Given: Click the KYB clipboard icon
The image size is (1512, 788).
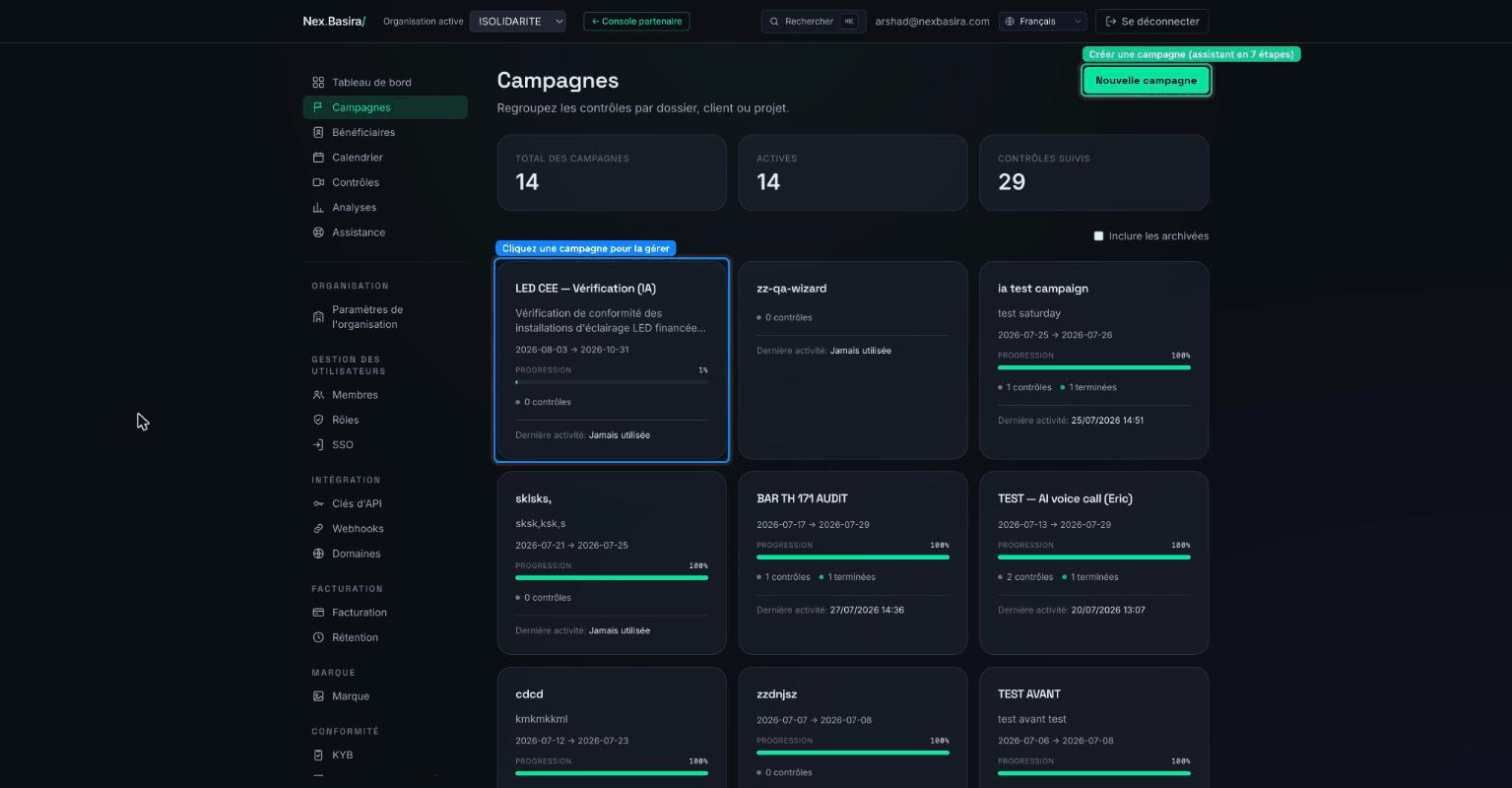Looking at the screenshot, I should pos(318,755).
